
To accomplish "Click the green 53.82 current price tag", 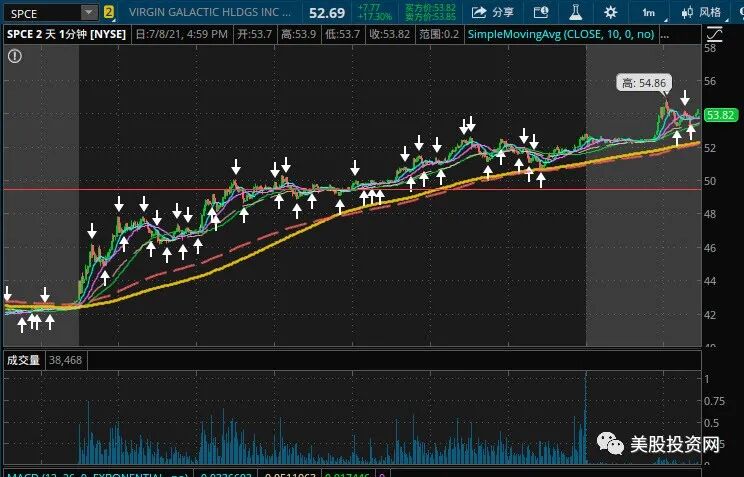I will [x=720, y=115].
